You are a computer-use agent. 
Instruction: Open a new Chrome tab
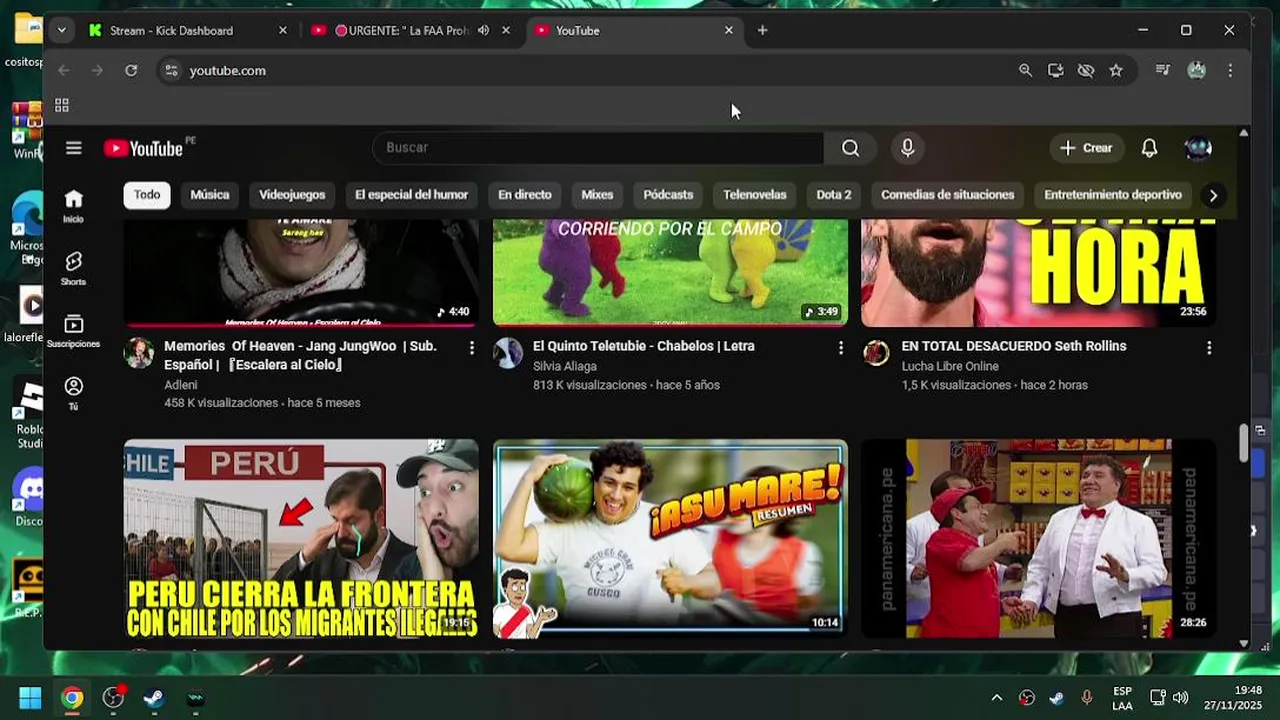[x=762, y=30]
